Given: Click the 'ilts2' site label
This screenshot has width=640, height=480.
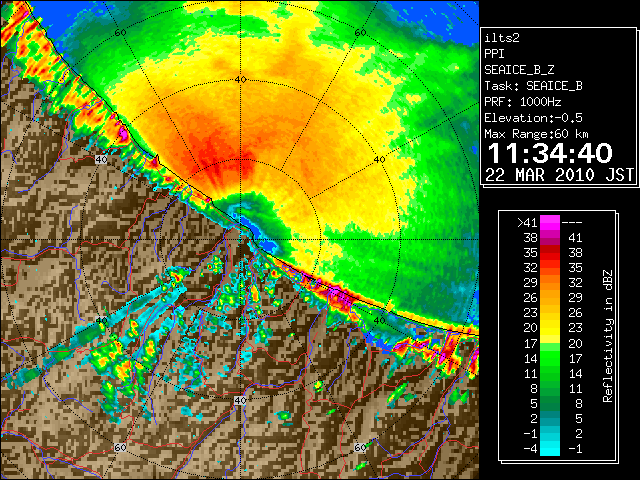Looking at the screenshot, I should coord(502,38).
